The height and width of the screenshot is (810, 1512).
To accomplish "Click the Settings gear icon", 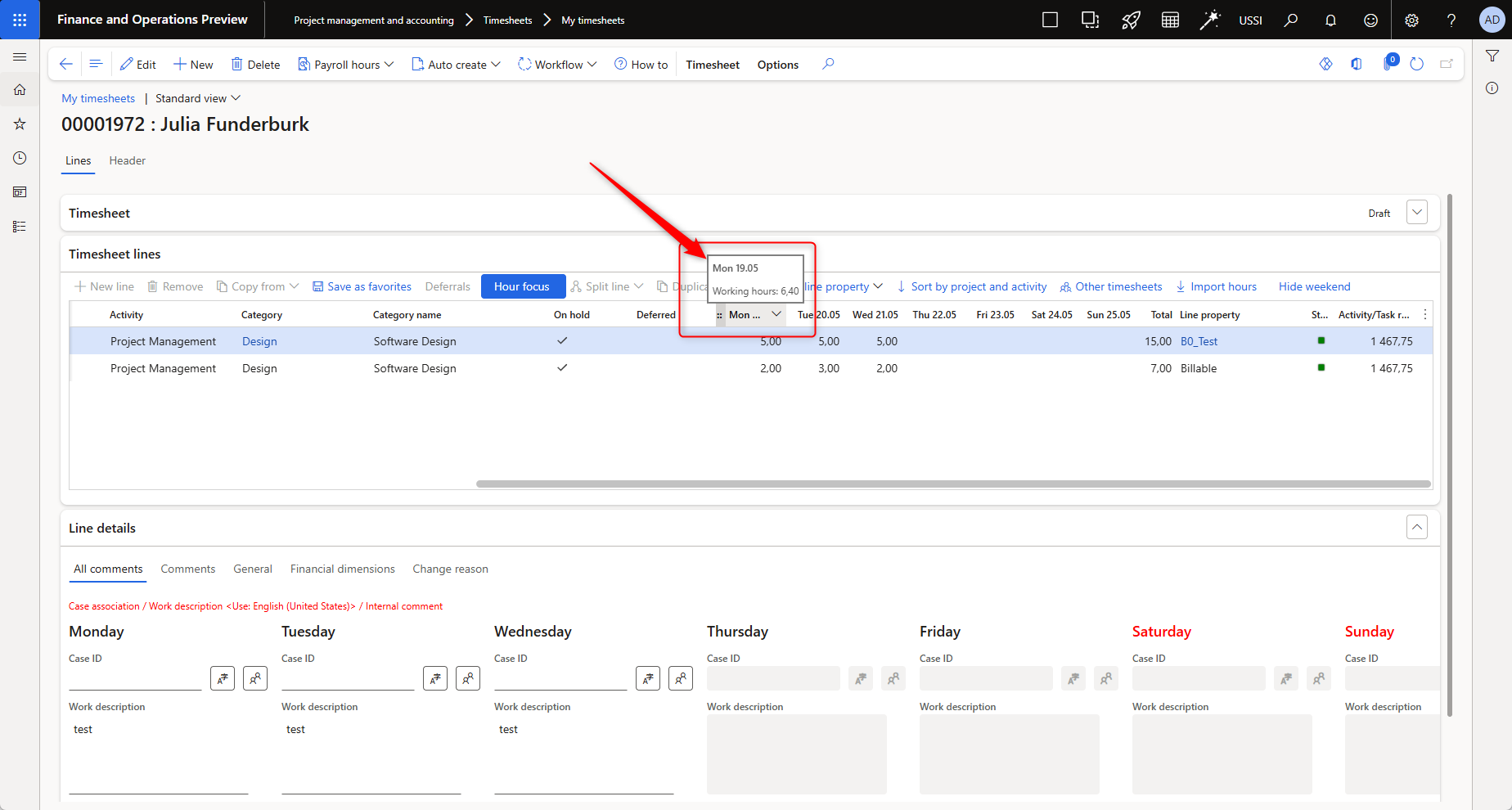I will pos(1411,20).
